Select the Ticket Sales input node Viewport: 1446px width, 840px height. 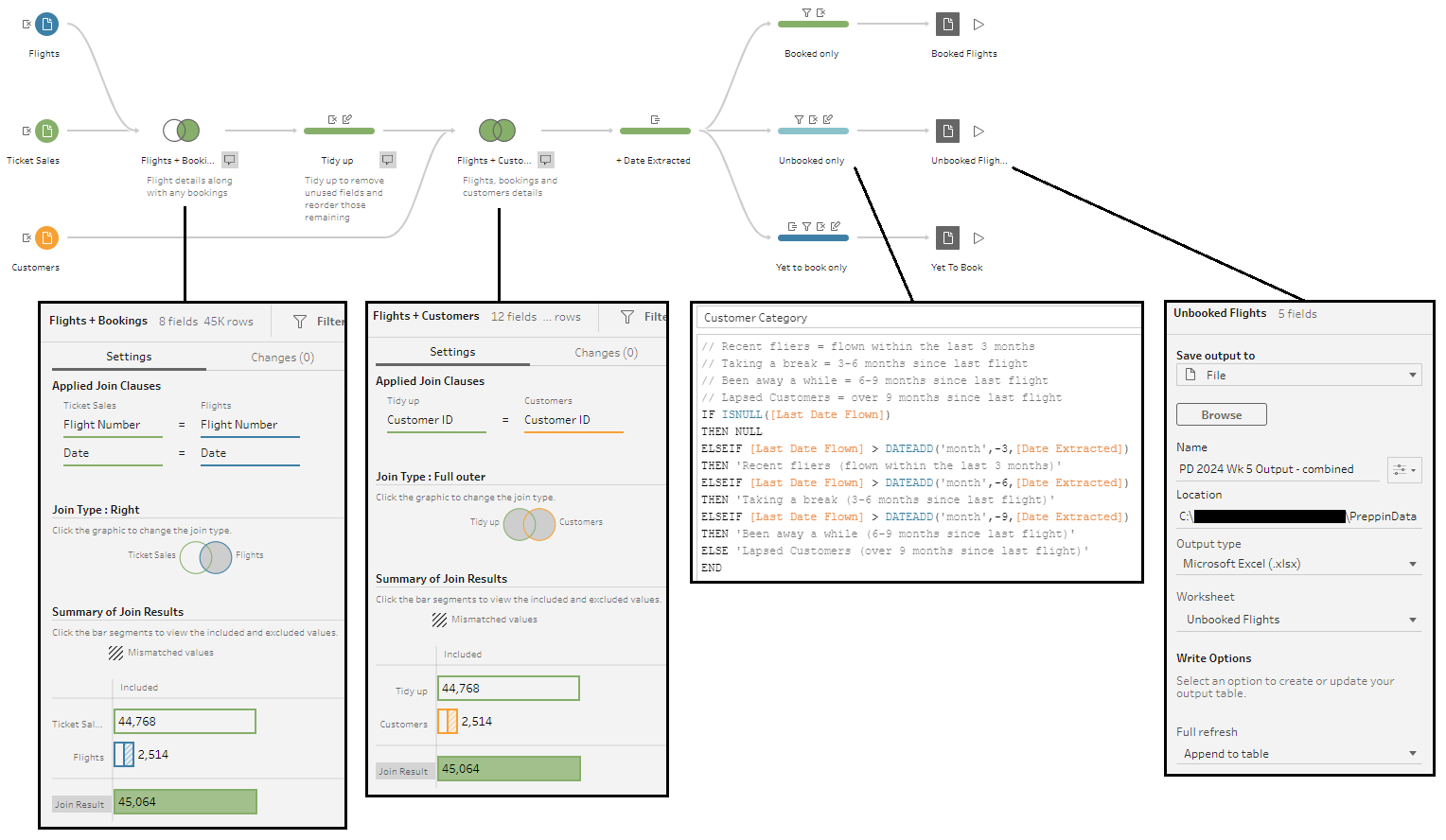click(46, 131)
